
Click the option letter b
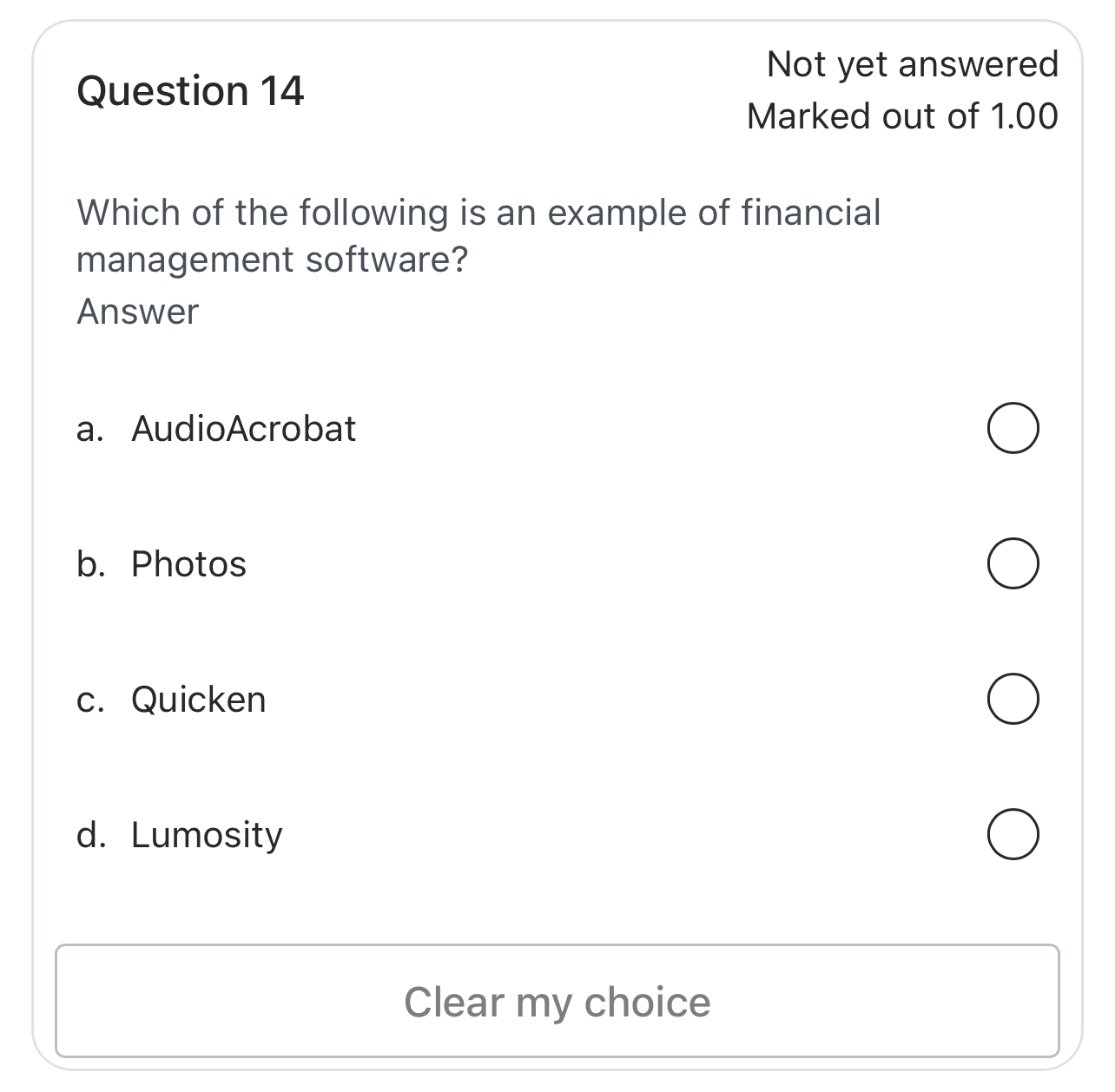coord(89,563)
